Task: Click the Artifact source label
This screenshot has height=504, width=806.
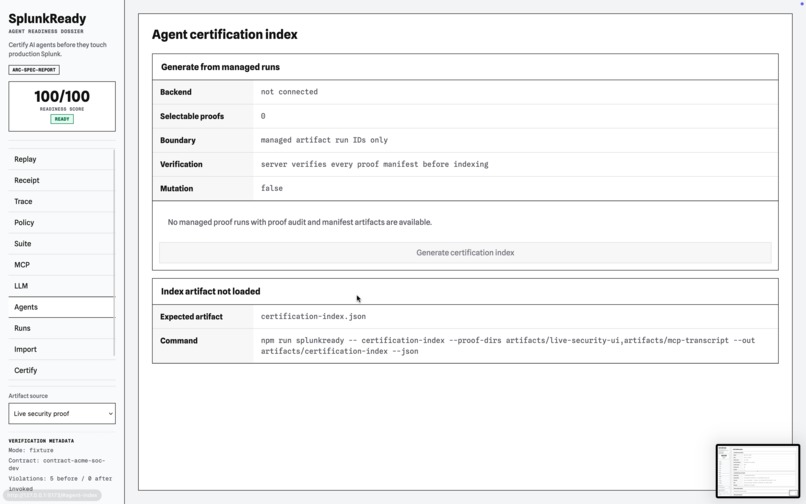Action: click(x=28, y=396)
